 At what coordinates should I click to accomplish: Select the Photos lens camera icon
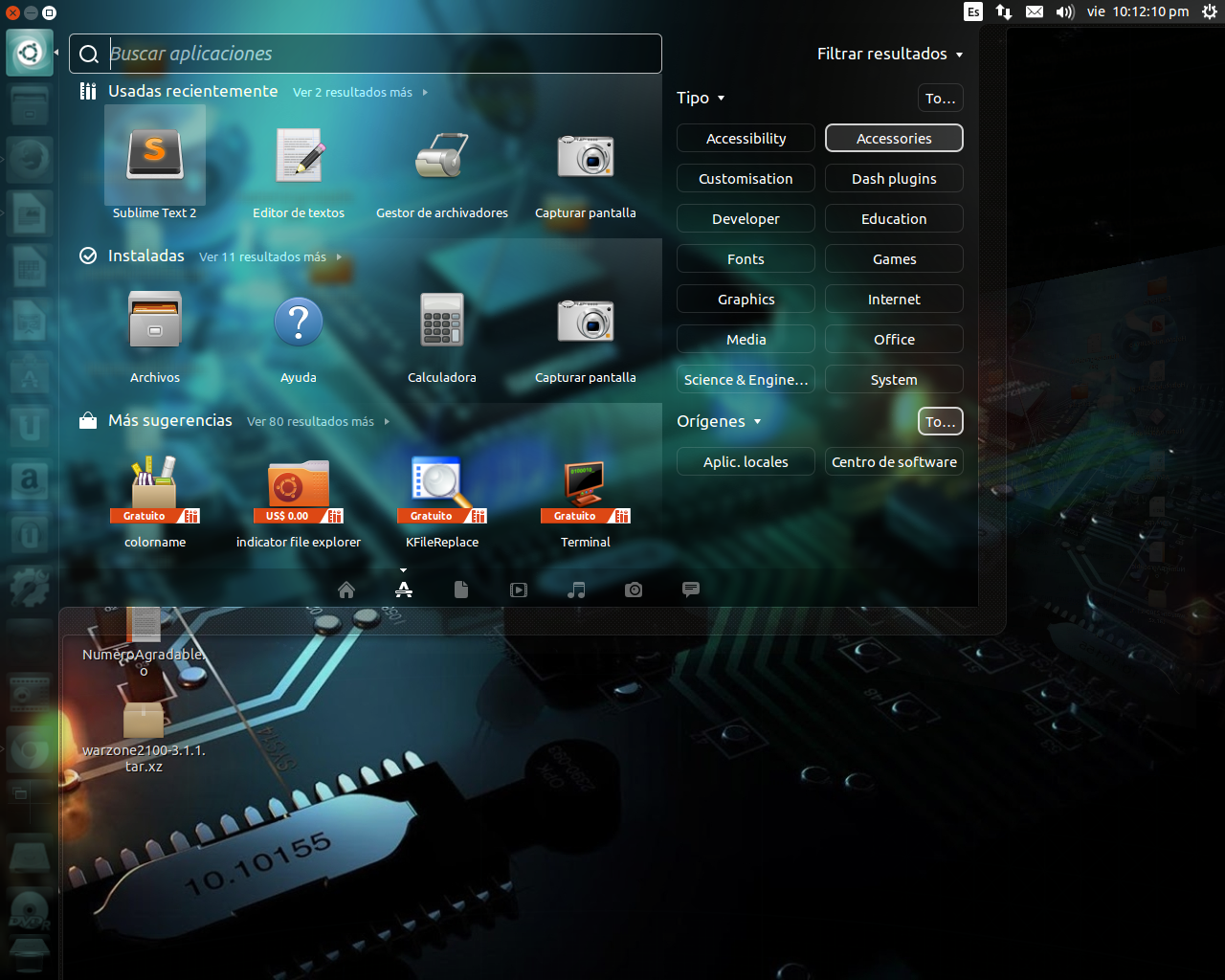(634, 590)
